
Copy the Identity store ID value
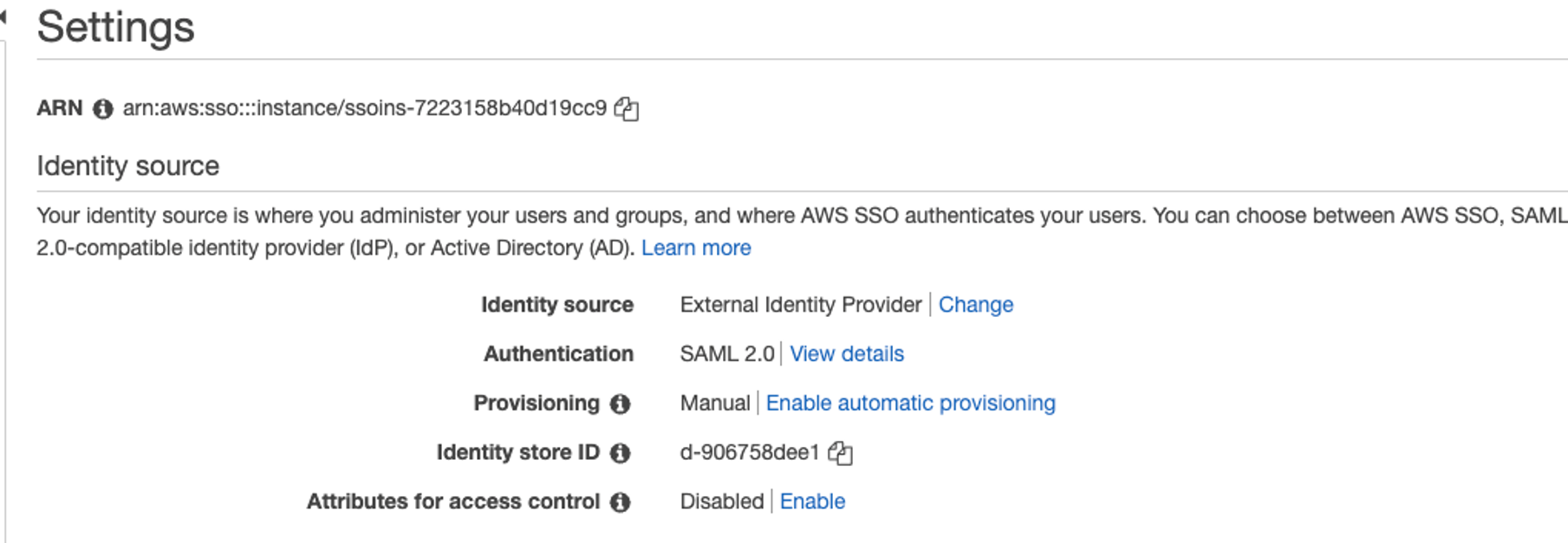840,453
